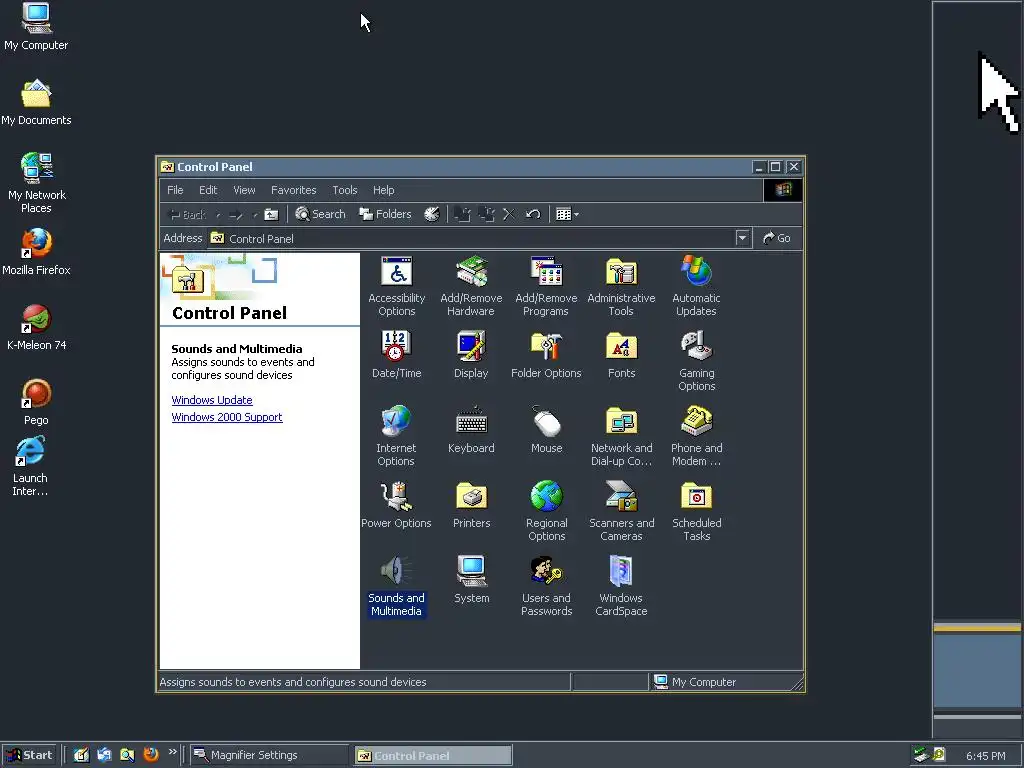Click My Computer in the status bar
This screenshot has width=1024, height=768.
695,682
